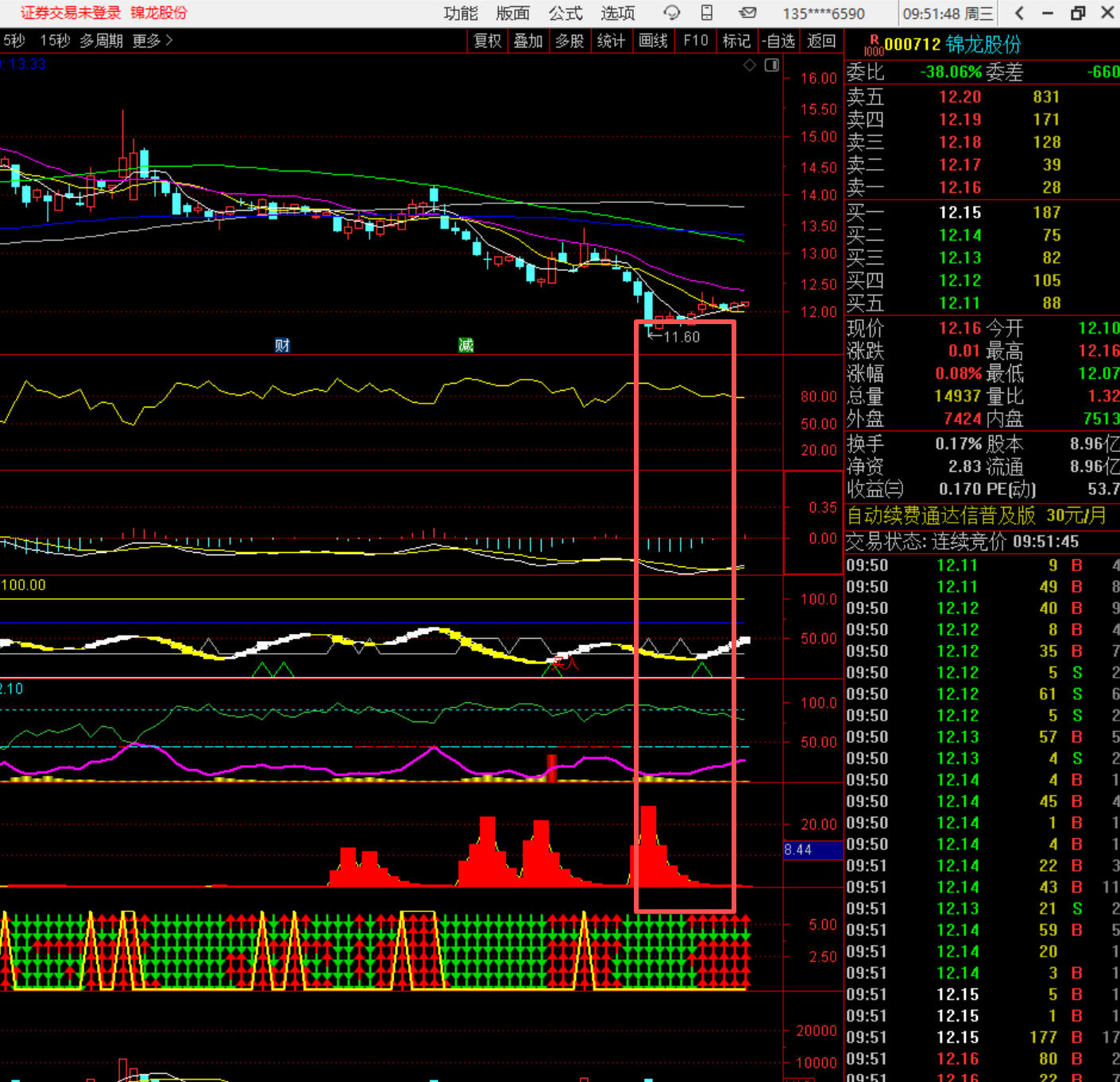Open the message envelope icon

pos(747,13)
